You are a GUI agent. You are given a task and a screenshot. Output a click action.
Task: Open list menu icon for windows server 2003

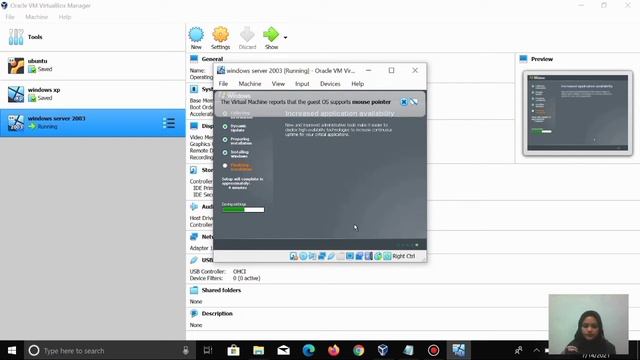click(169, 123)
